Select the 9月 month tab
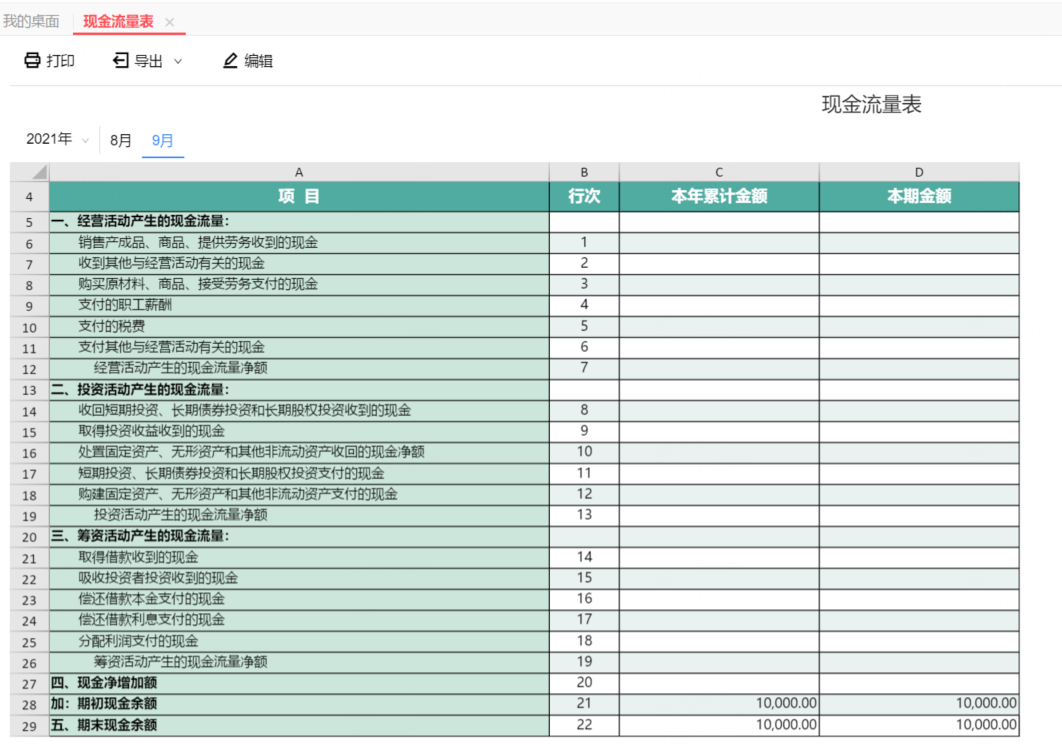The width and height of the screenshot is (1062, 753). [163, 141]
